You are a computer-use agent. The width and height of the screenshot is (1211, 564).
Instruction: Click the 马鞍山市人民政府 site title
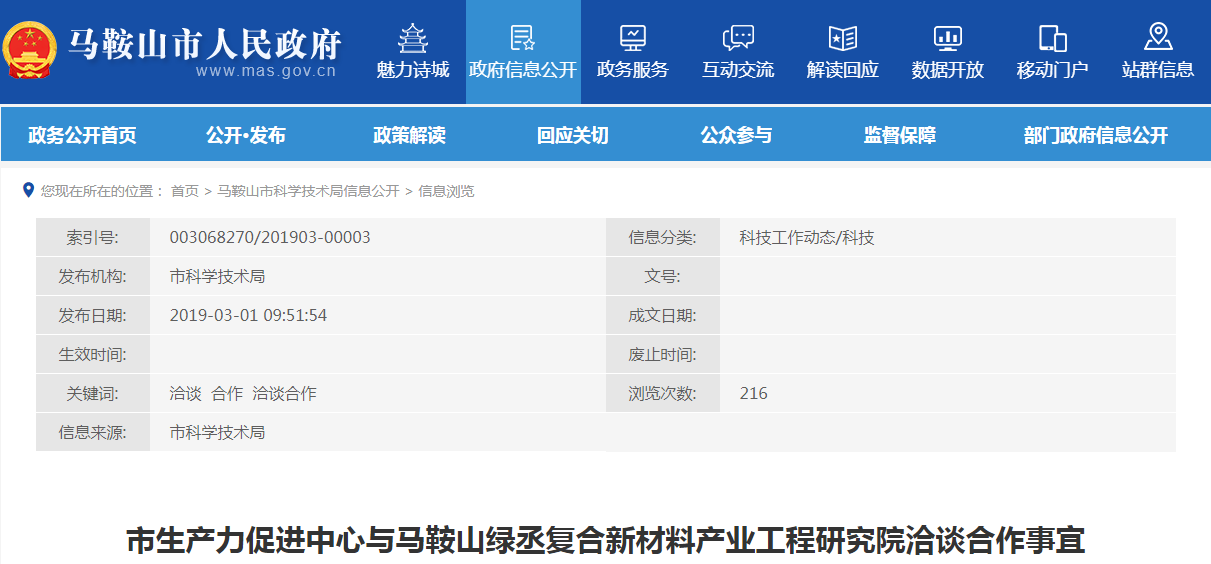205,44
